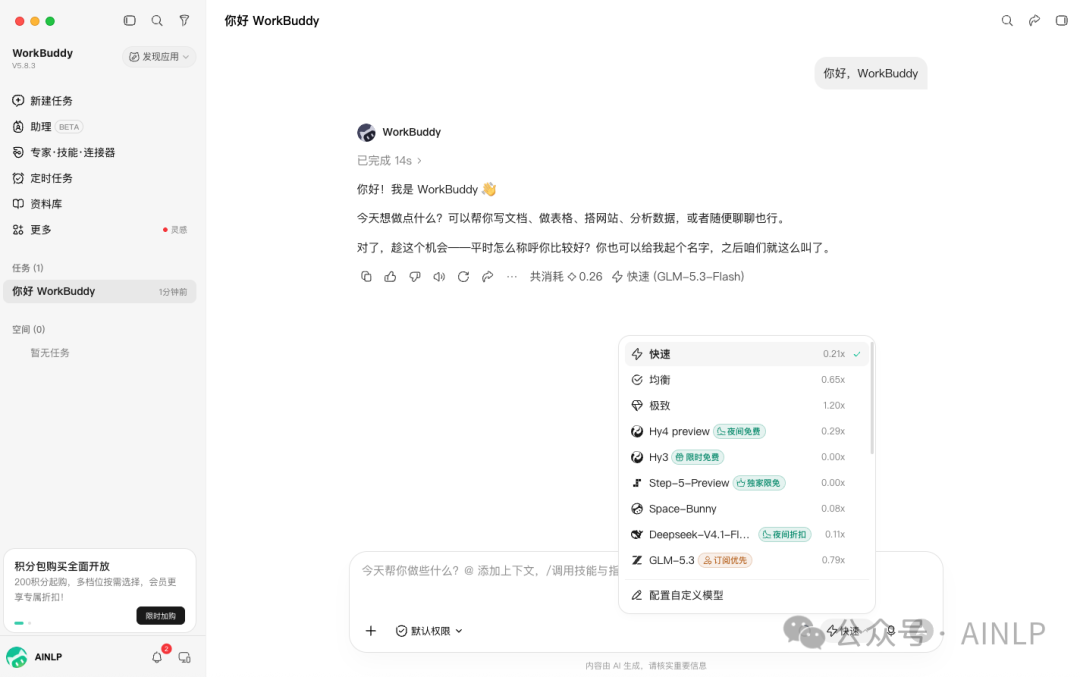Click the 独家限免 badge on Step-5-Preview

point(759,483)
